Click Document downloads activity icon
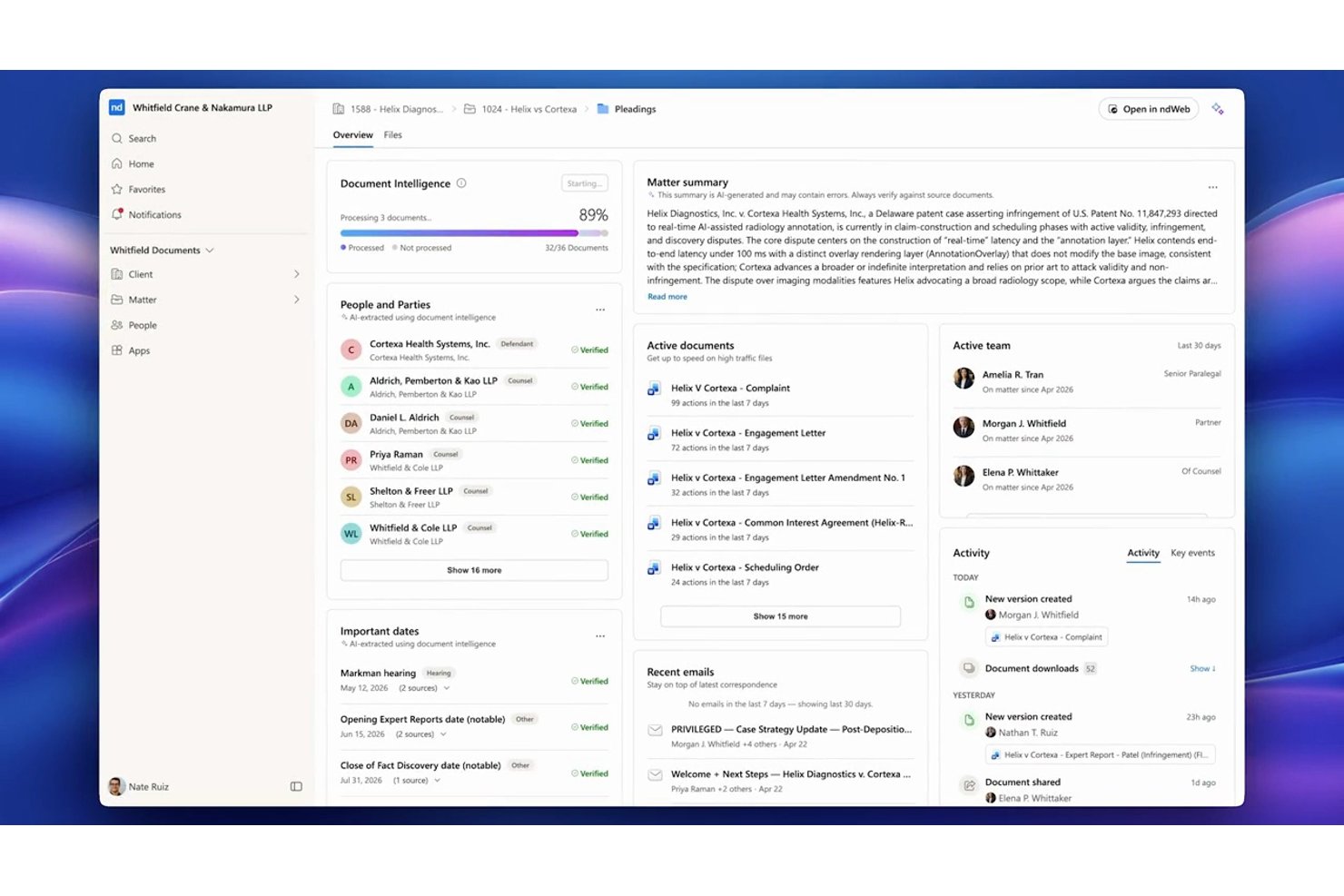The image size is (1344, 896). [x=969, y=668]
